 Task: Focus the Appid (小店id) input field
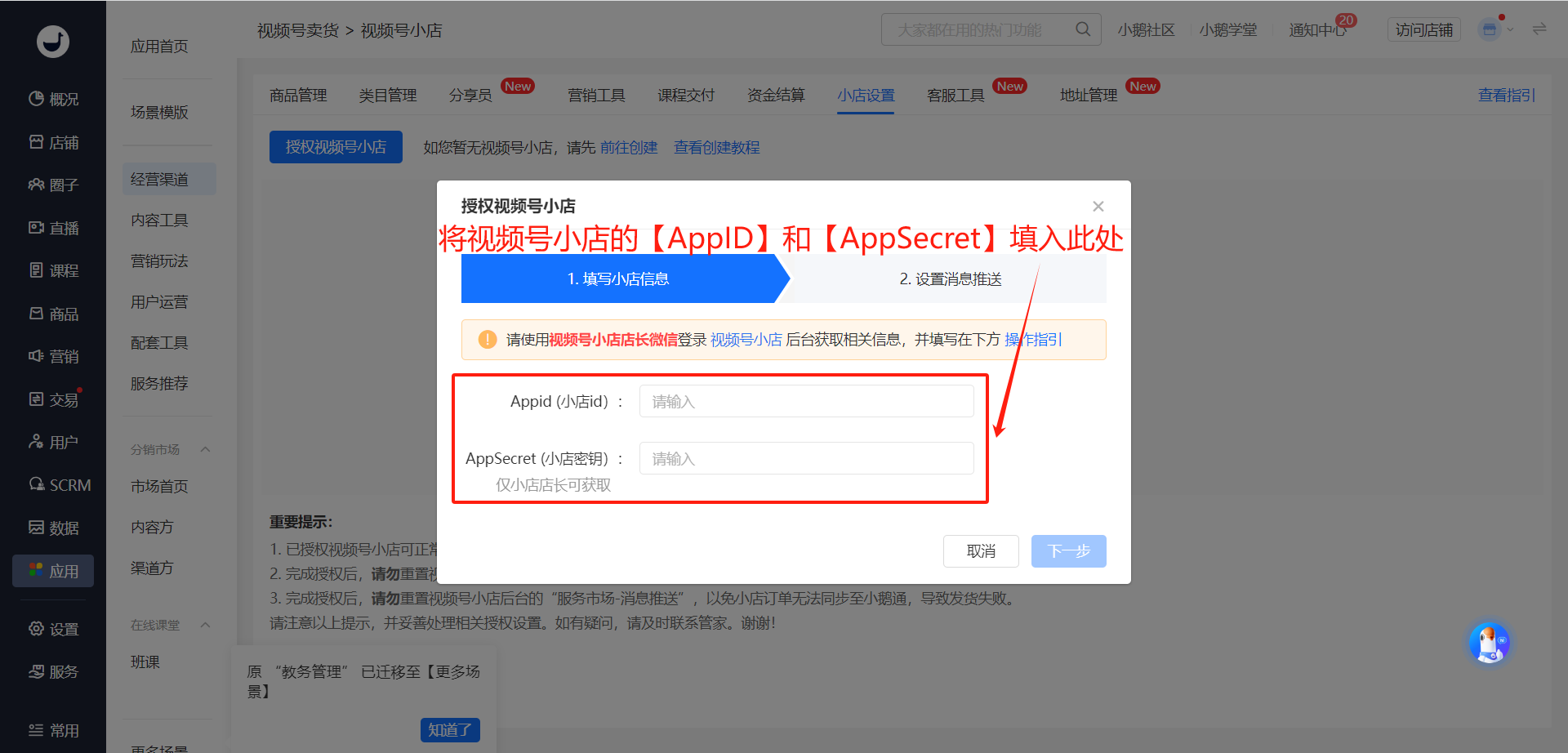807,401
